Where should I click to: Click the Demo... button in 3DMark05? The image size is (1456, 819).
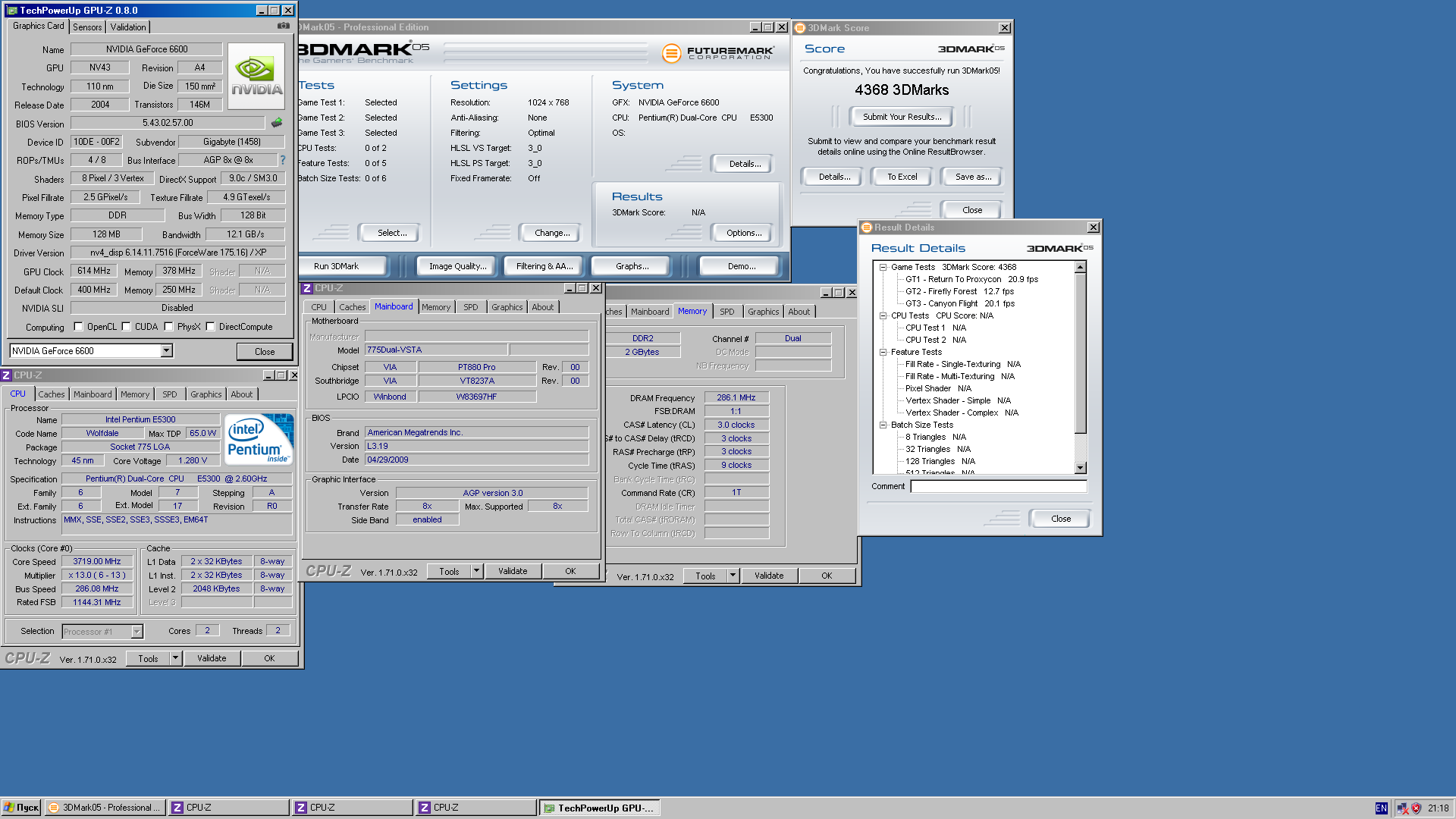point(741,266)
